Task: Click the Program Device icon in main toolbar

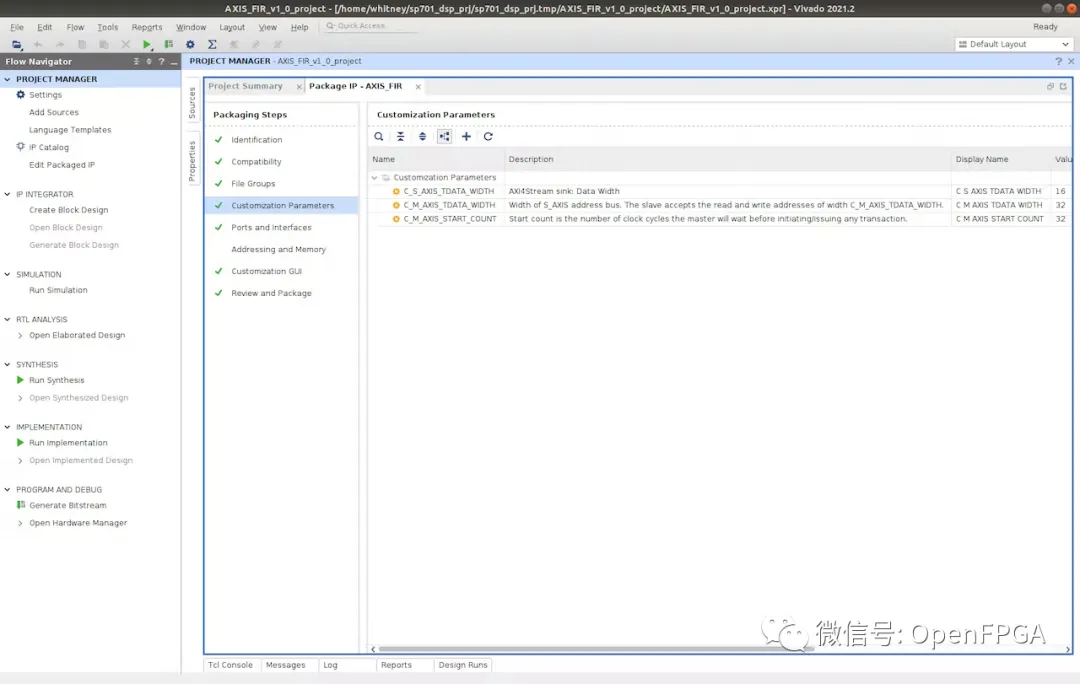Action: (168, 44)
